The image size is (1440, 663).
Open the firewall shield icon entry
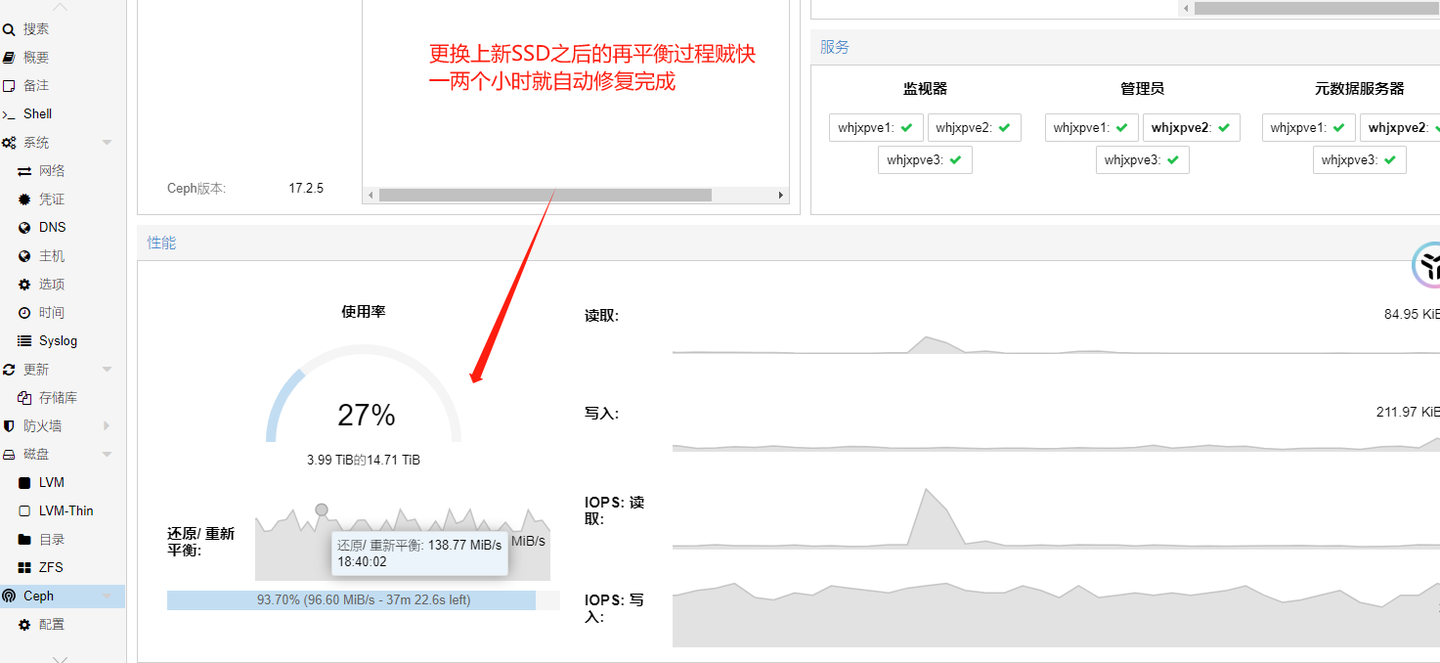point(9,426)
